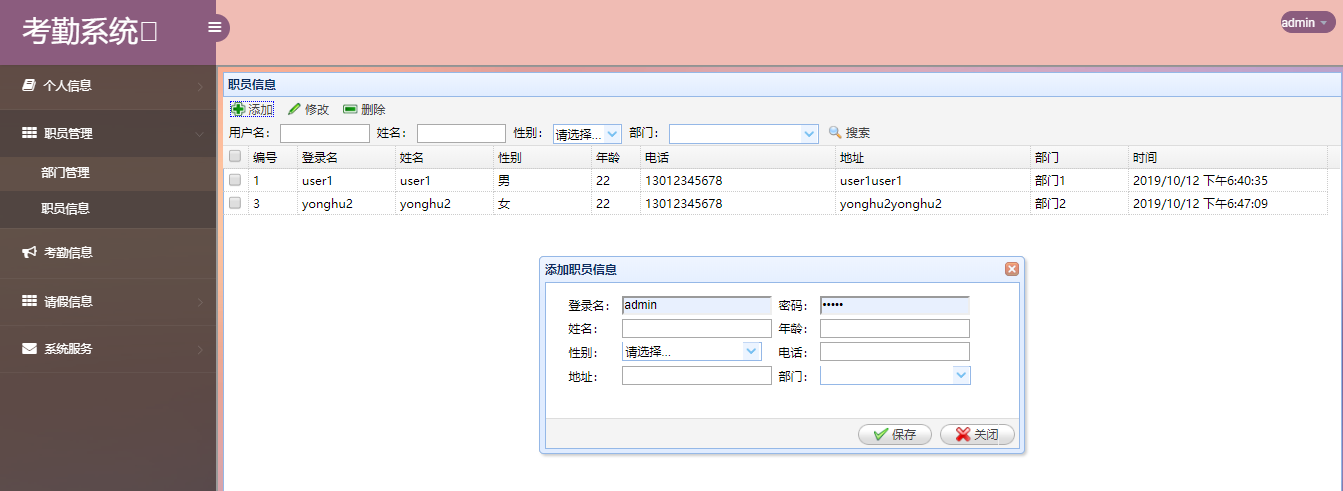Click the time cell 下午6:40:35

pyautogui.click(x=1227, y=181)
